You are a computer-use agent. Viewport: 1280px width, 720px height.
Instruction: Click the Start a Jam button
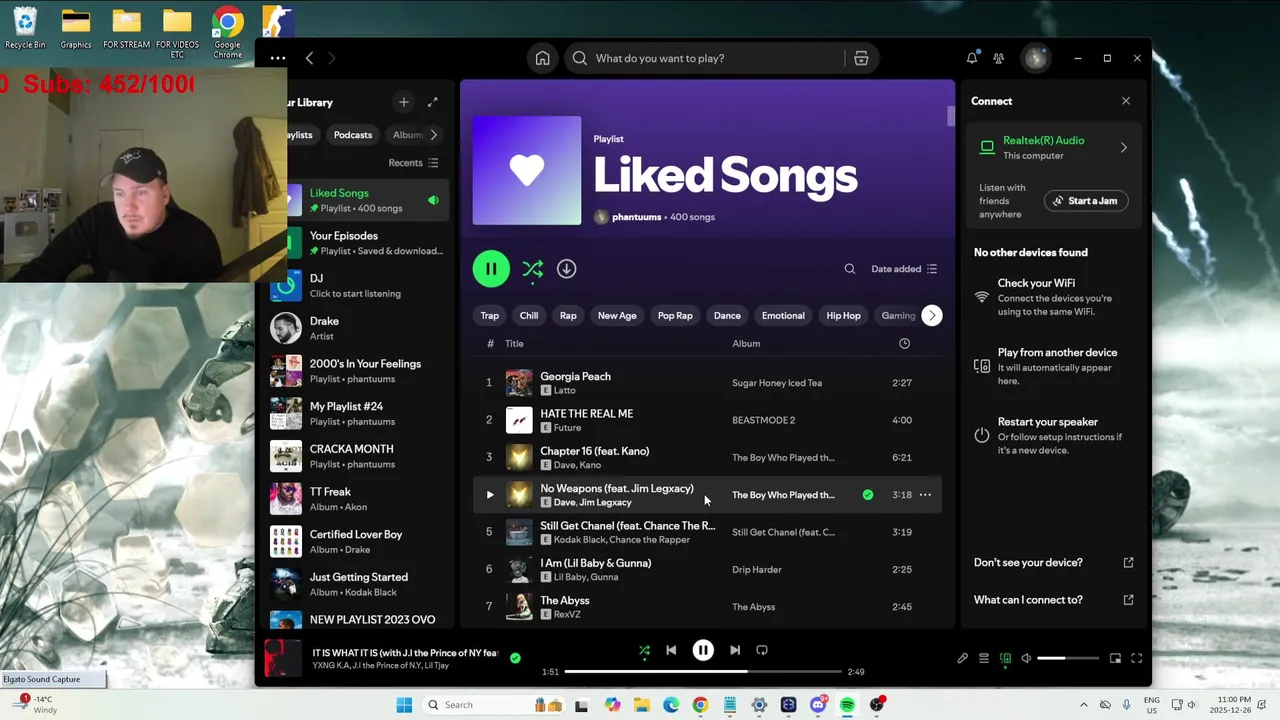tap(1086, 201)
